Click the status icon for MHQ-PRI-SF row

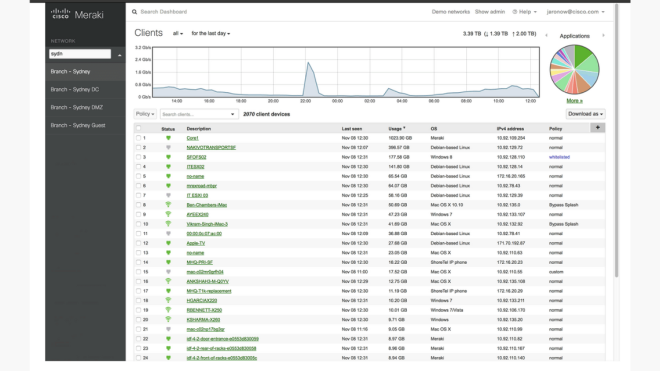(x=168, y=262)
